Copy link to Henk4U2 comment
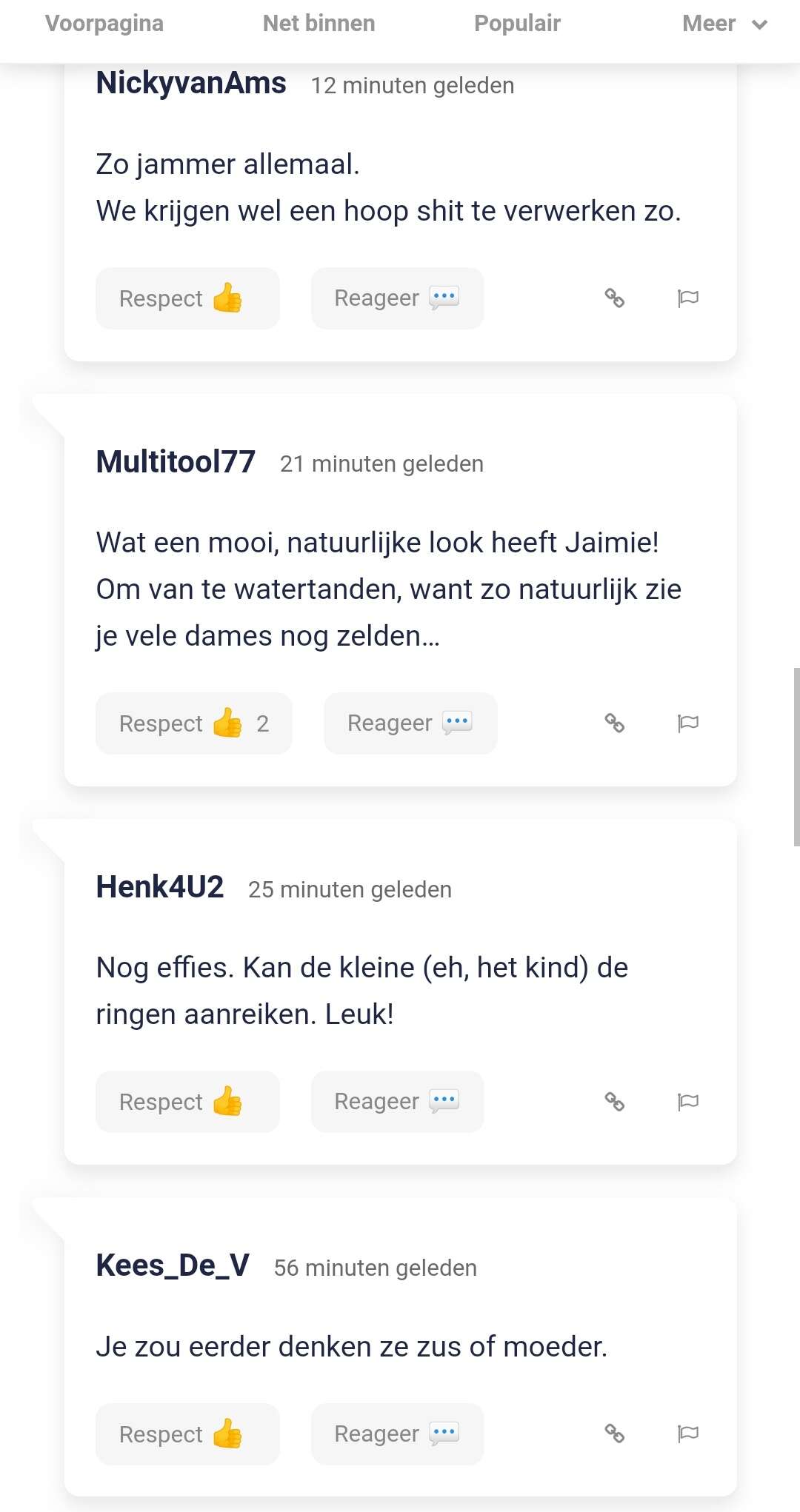 pyautogui.click(x=614, y=1102)
